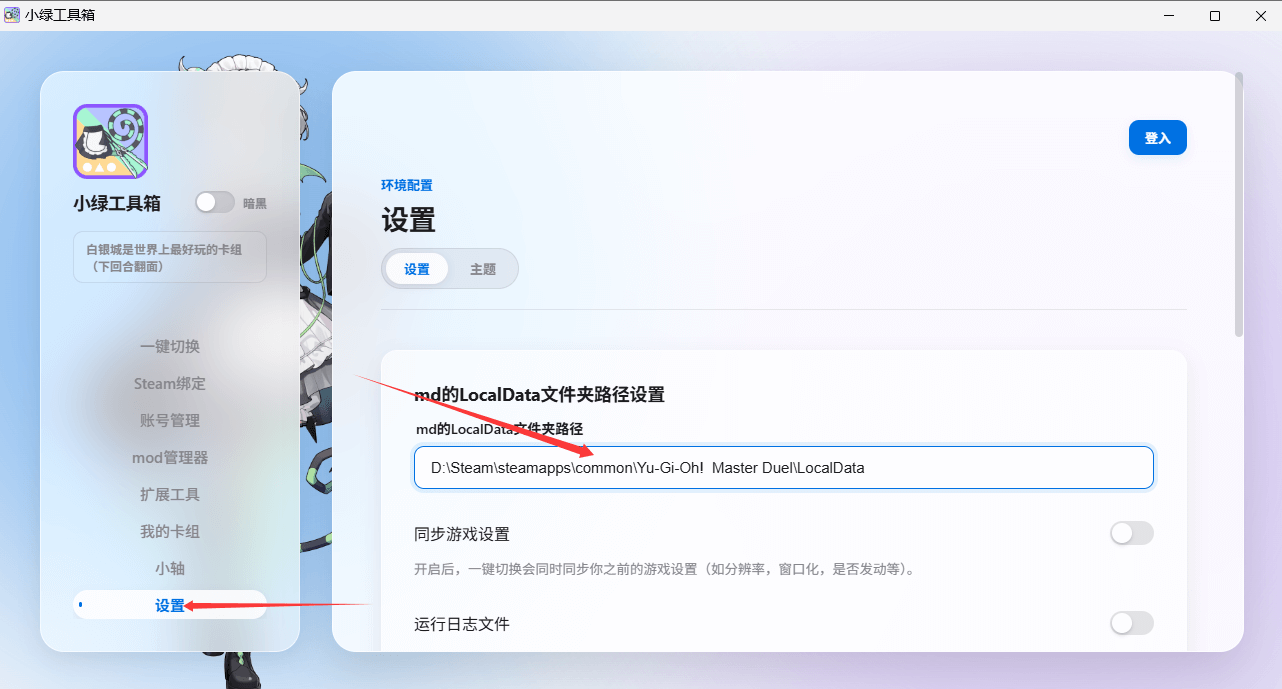Open the Steam绑定 section
1282x689 pixels.
click(x=169, y=383)
